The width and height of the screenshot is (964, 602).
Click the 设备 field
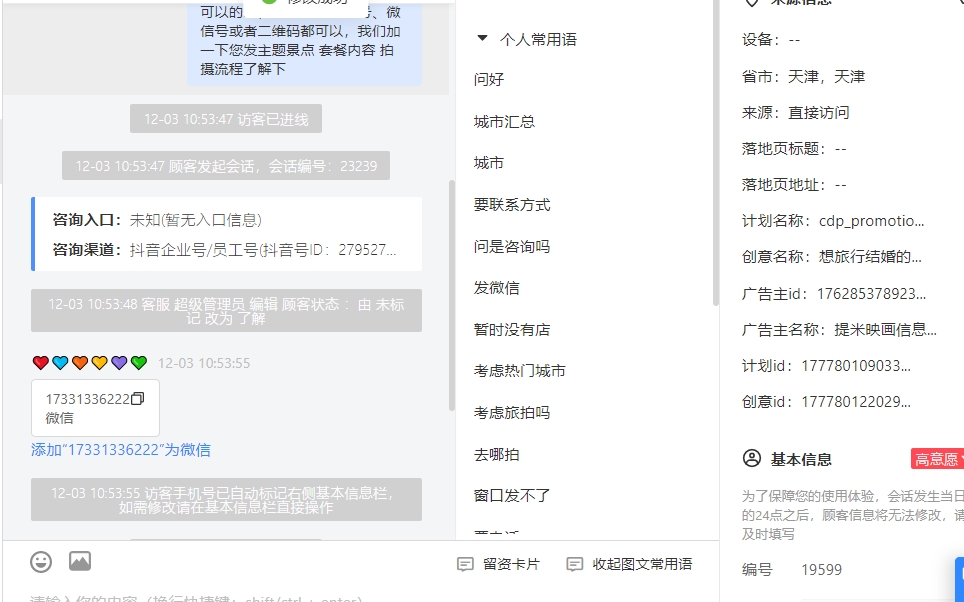(x=771, y=40)
